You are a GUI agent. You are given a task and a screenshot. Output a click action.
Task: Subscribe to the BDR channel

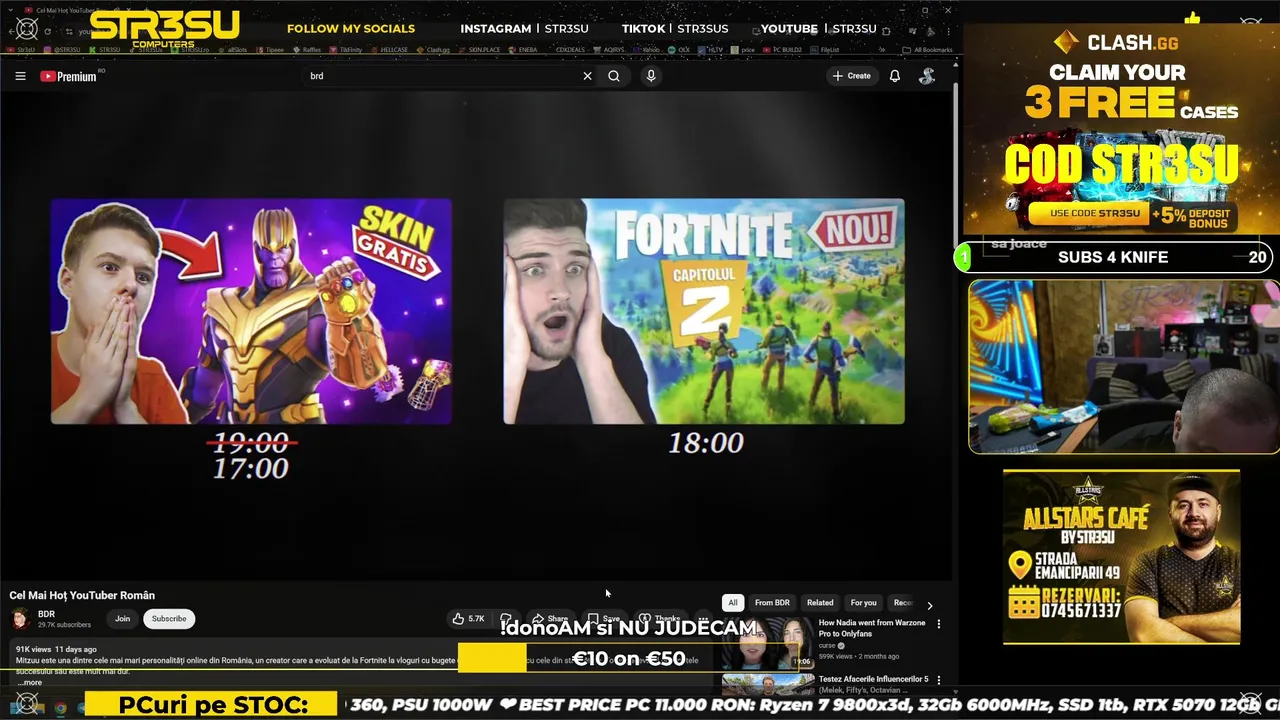[x=169, y=619]
